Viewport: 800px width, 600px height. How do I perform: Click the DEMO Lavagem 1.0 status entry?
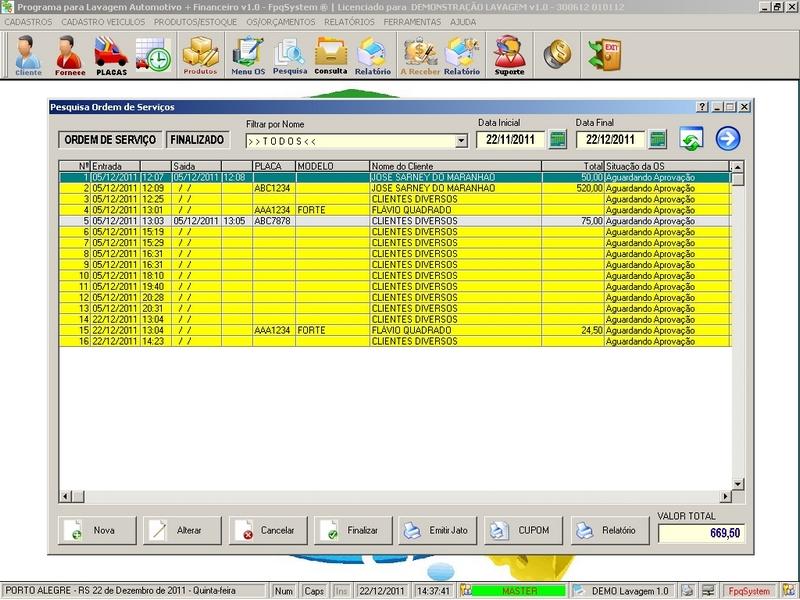coord(624,591)
